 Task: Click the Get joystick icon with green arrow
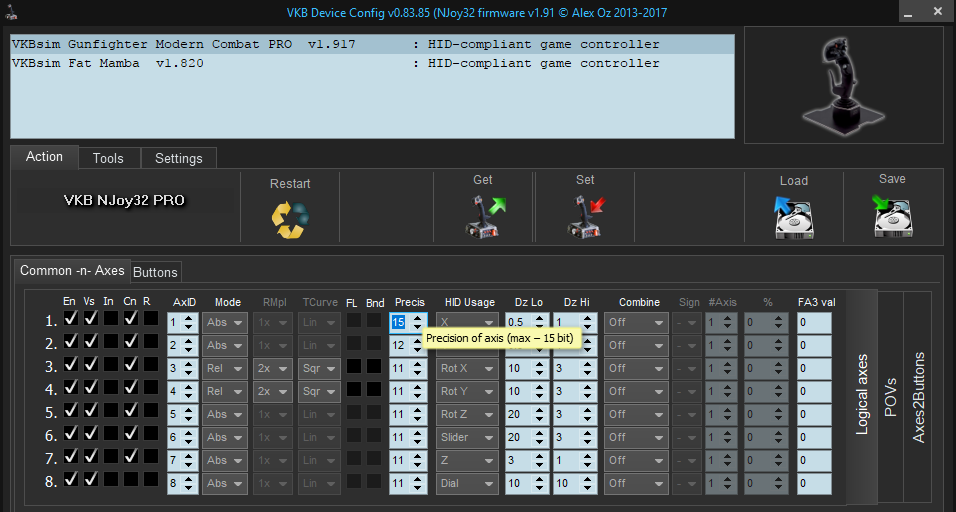click(x=485, y=217)
